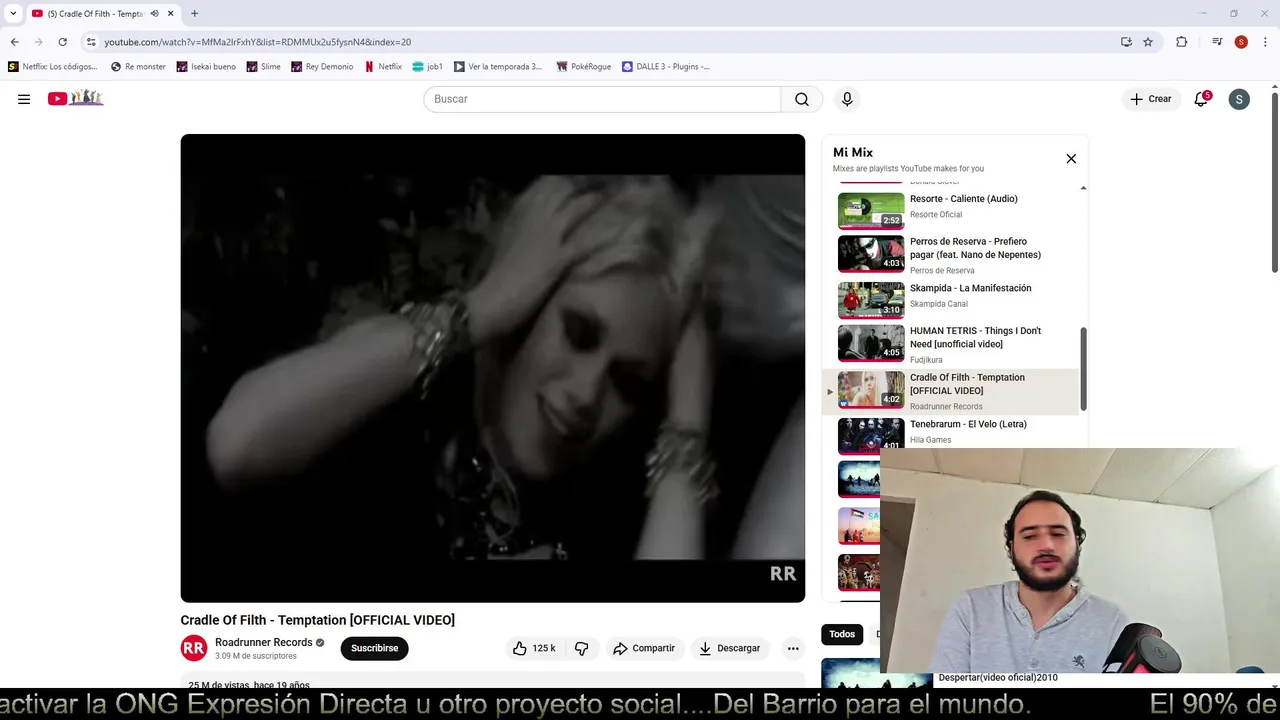This screenshot has height=720, width=1280.
Task: Share the video with Compartir
Action: pos(644,648)
